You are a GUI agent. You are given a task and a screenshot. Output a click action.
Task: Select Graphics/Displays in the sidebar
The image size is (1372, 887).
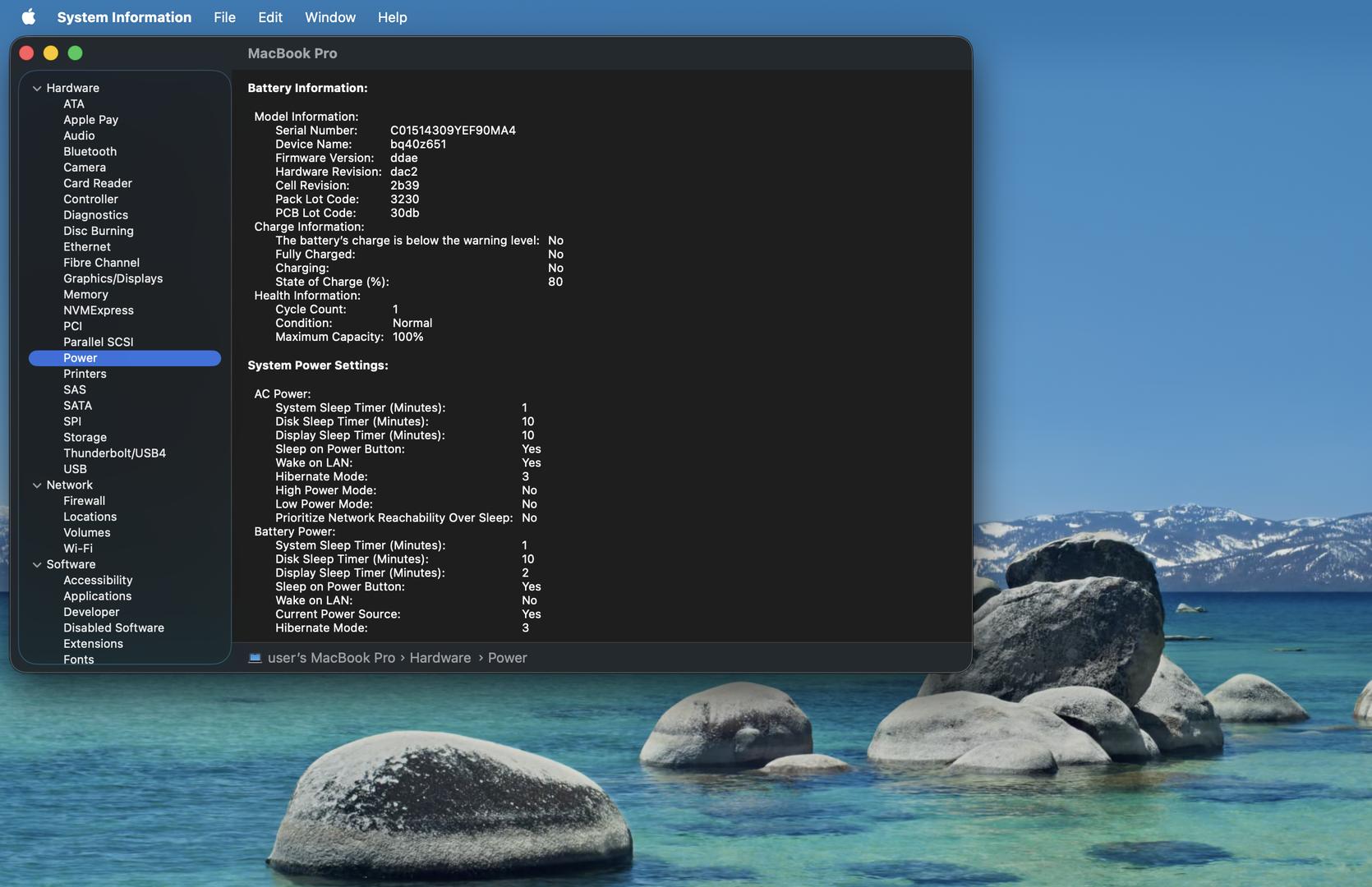pyautogui.click(x=113, y=278)
